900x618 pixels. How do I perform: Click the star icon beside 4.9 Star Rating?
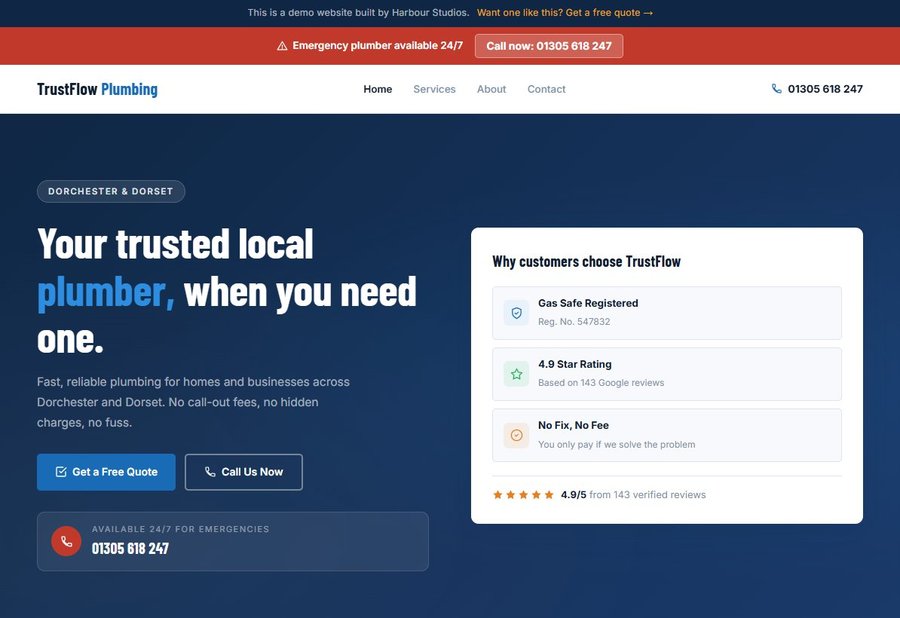[x=515, y=372]
